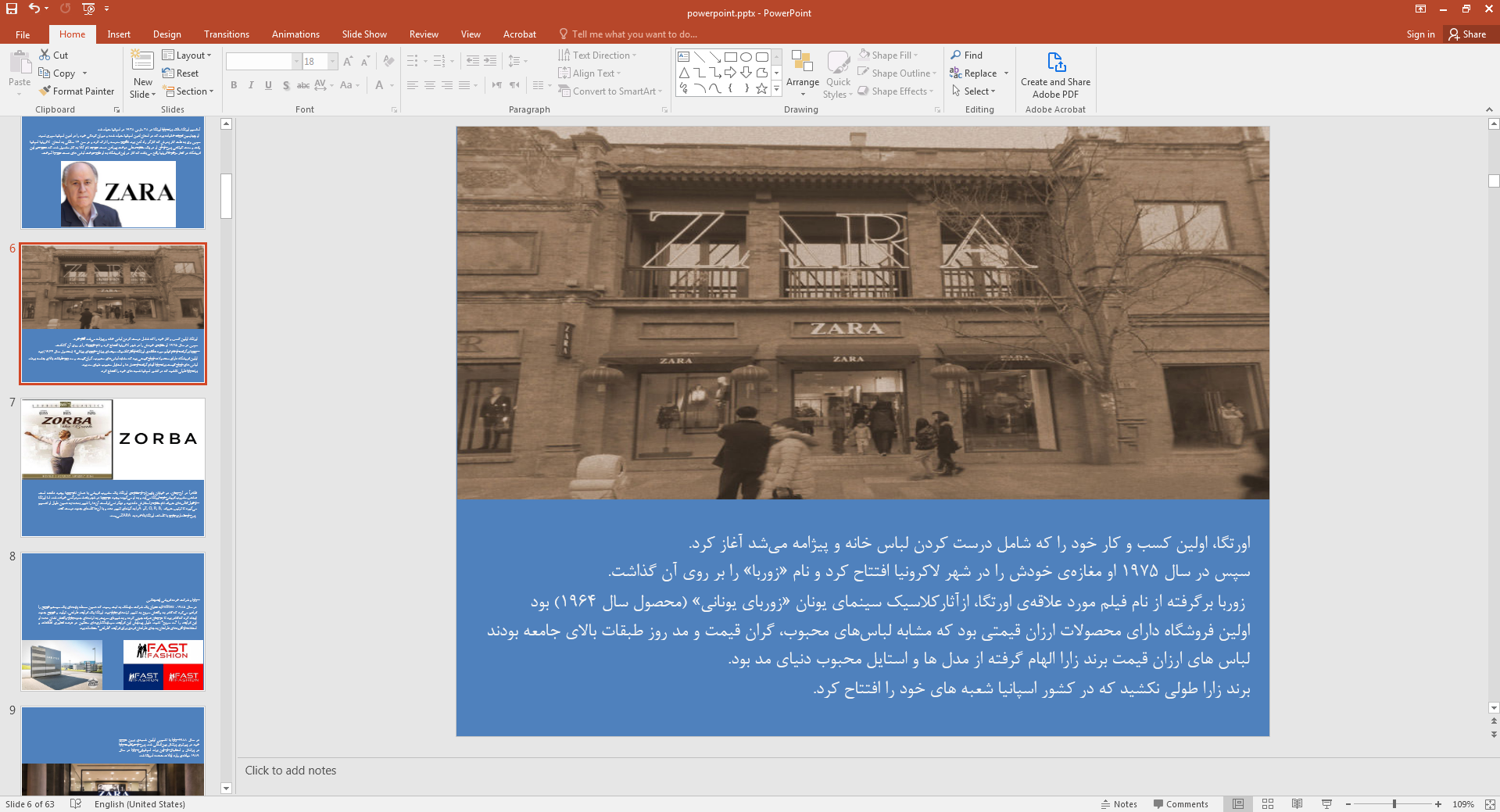1500x812 pixels.
Task: Switch to the Design tab
Action: pyautogui.click(x=167, y=34)
